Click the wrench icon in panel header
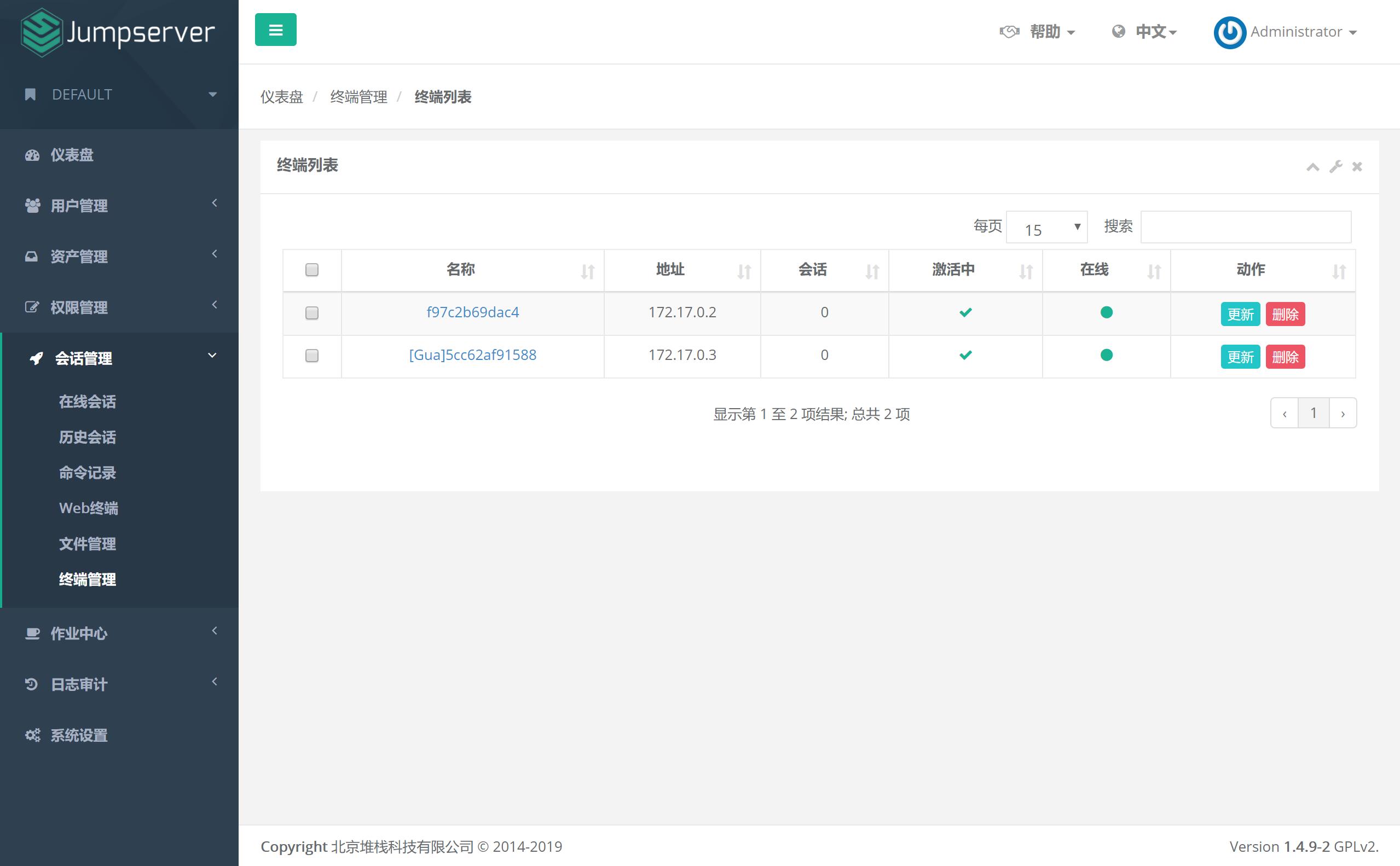Image resolution: width=1400 pixels, height=866 pixels. 1336,167
